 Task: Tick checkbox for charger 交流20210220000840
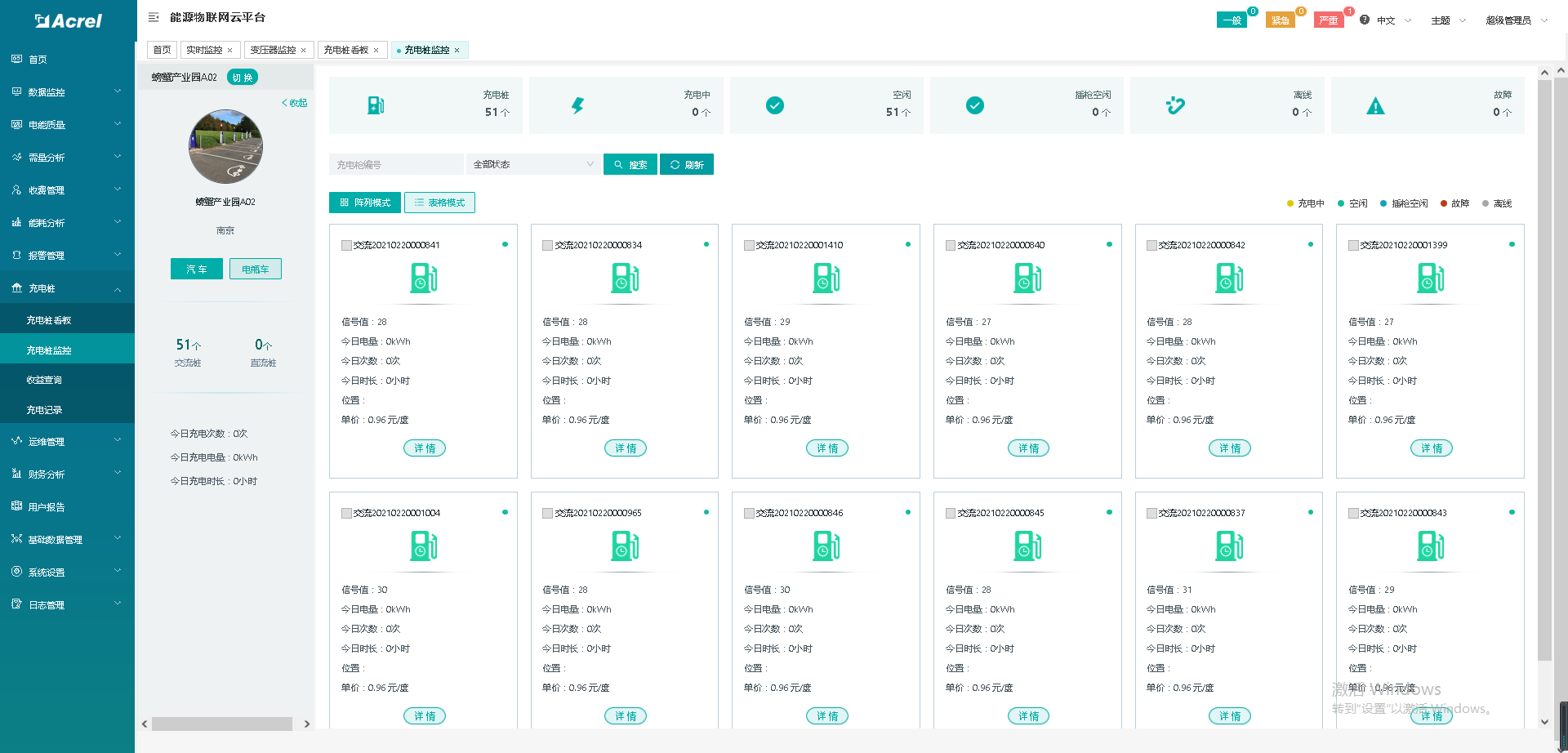coord(951,245)
